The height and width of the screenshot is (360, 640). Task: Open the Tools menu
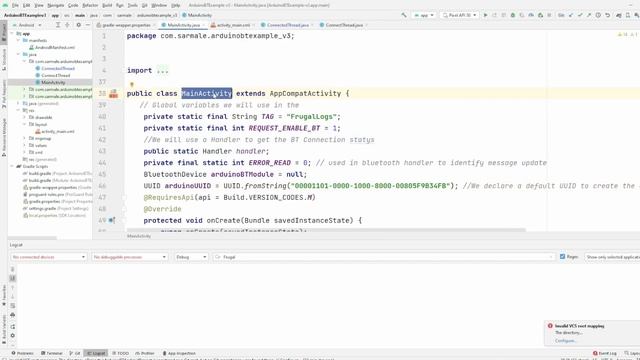coord(132,5)
